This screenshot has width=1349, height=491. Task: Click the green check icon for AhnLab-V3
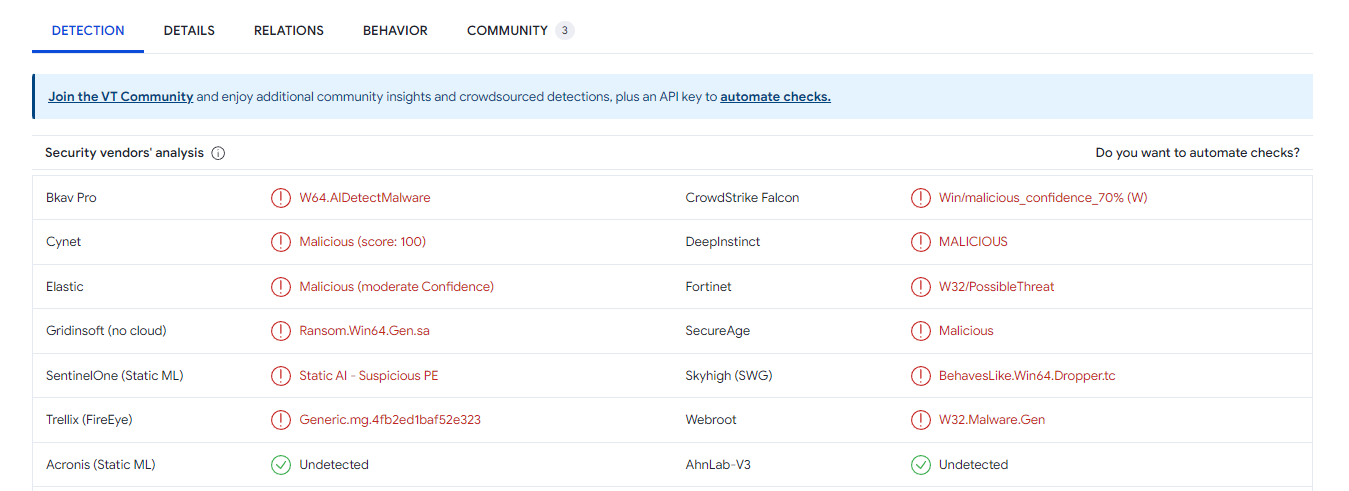point(920,465)
